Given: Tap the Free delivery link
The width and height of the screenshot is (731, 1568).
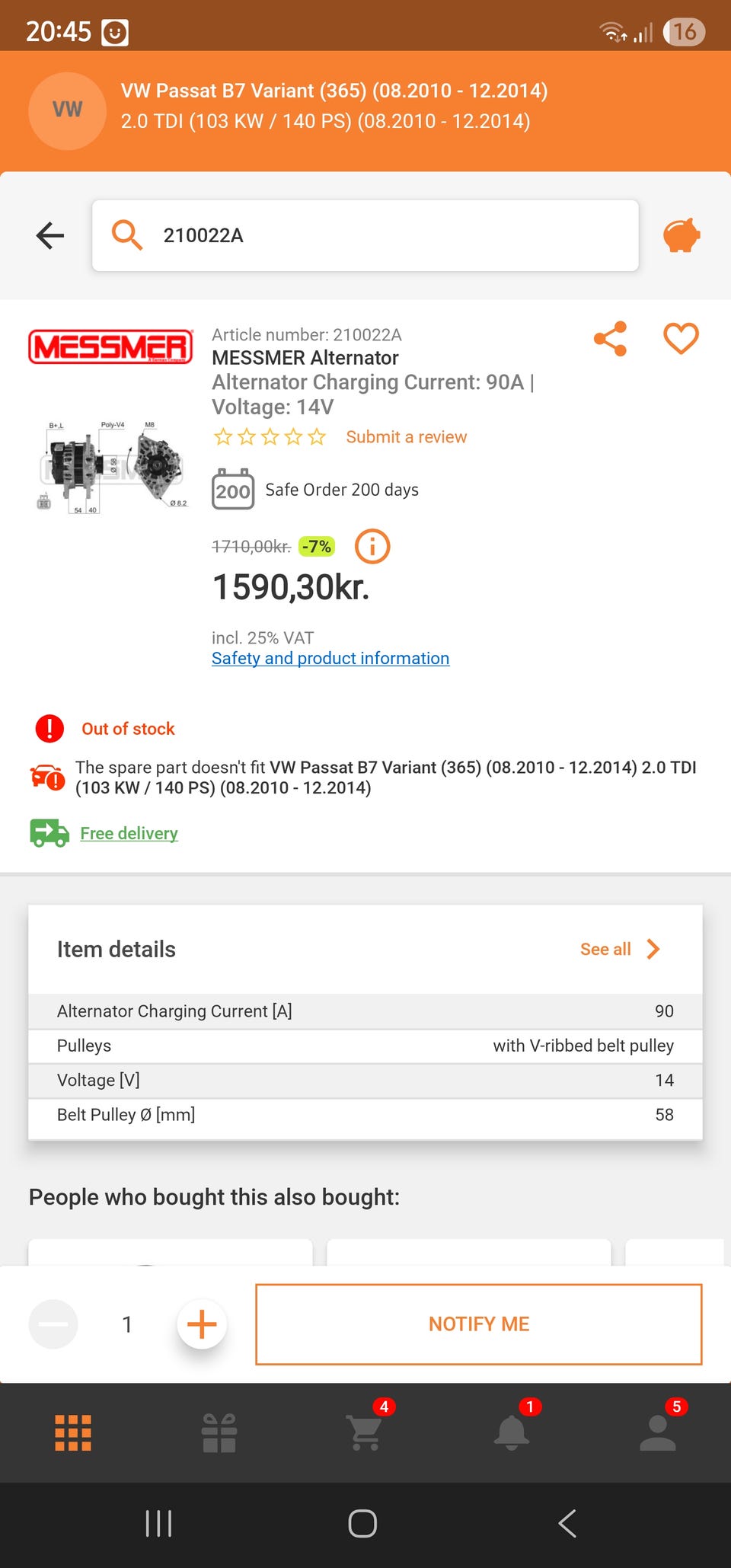Looking at the screenshot, I should coord(129,834).
